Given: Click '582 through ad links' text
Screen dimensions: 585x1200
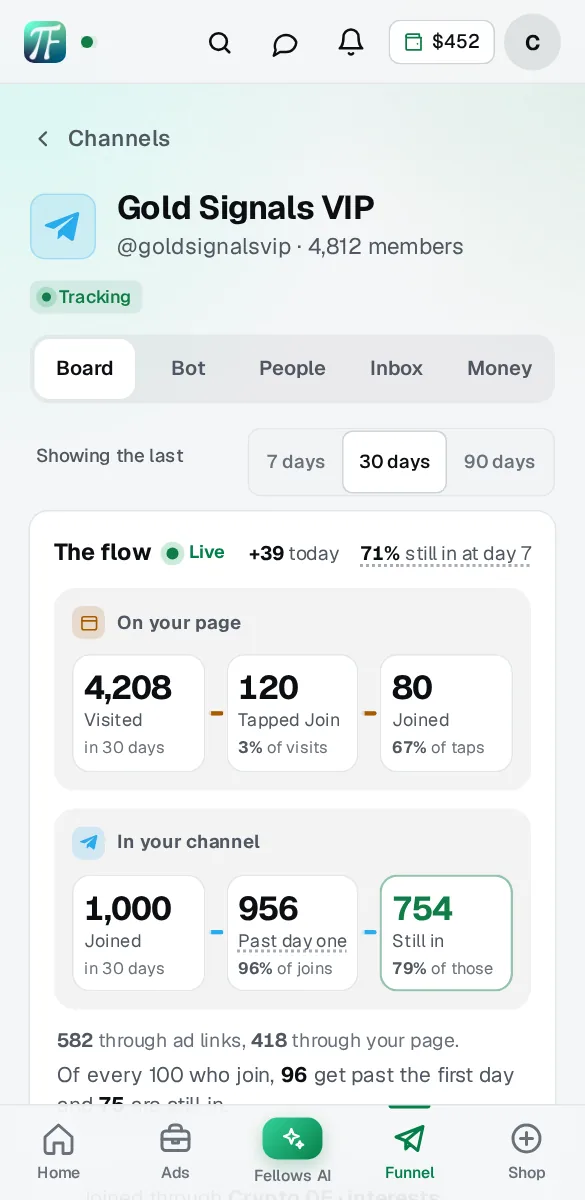Looking at the screenshot, I should 150,1040.
